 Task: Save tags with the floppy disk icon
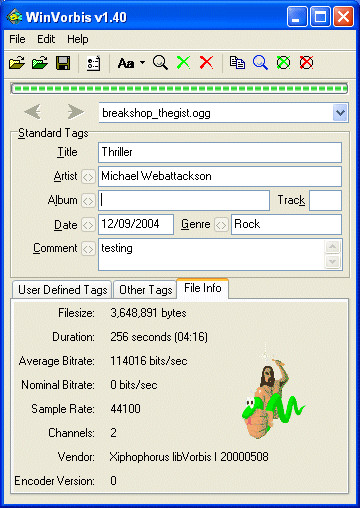tap(63, 63)
